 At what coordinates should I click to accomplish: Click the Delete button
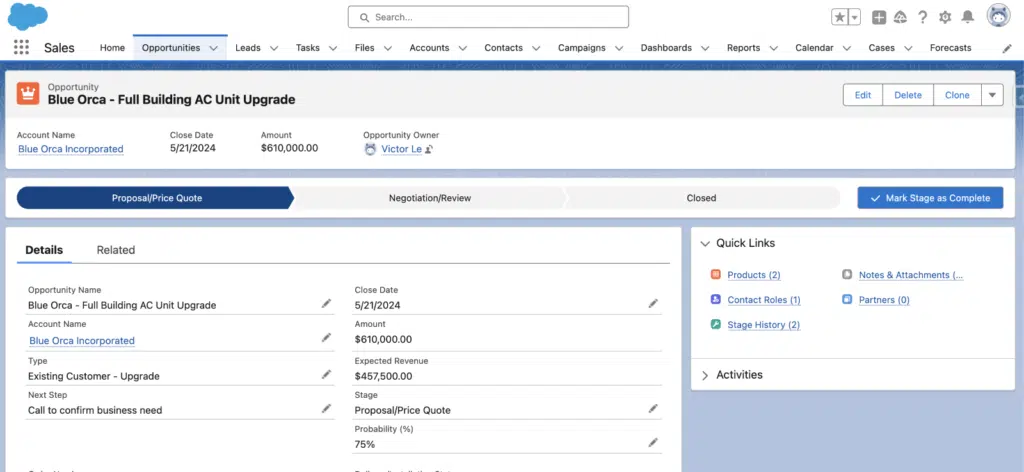click(x=908, y=95)
